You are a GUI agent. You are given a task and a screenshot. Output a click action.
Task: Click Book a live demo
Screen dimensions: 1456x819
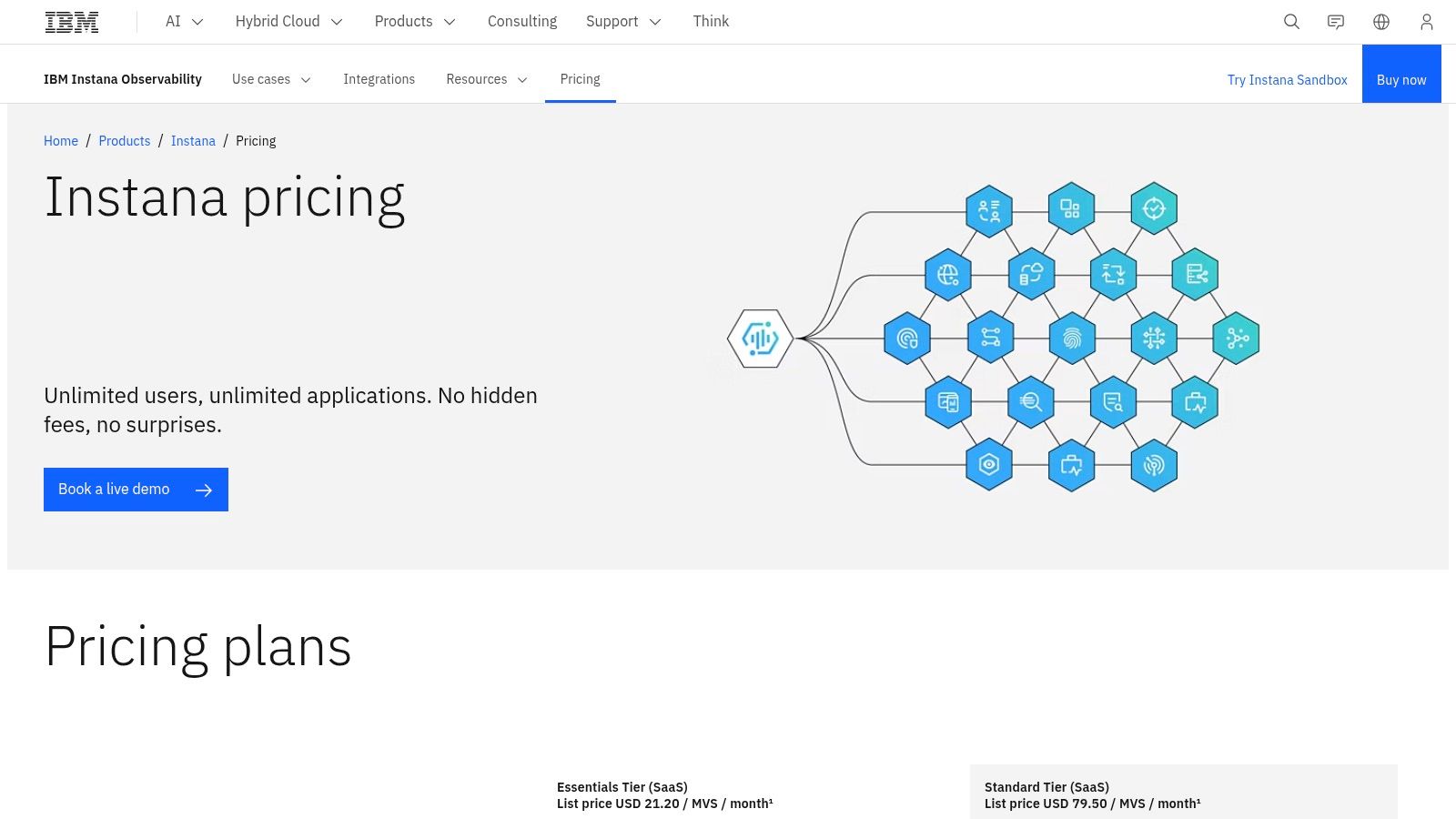(x=136, y=489)
